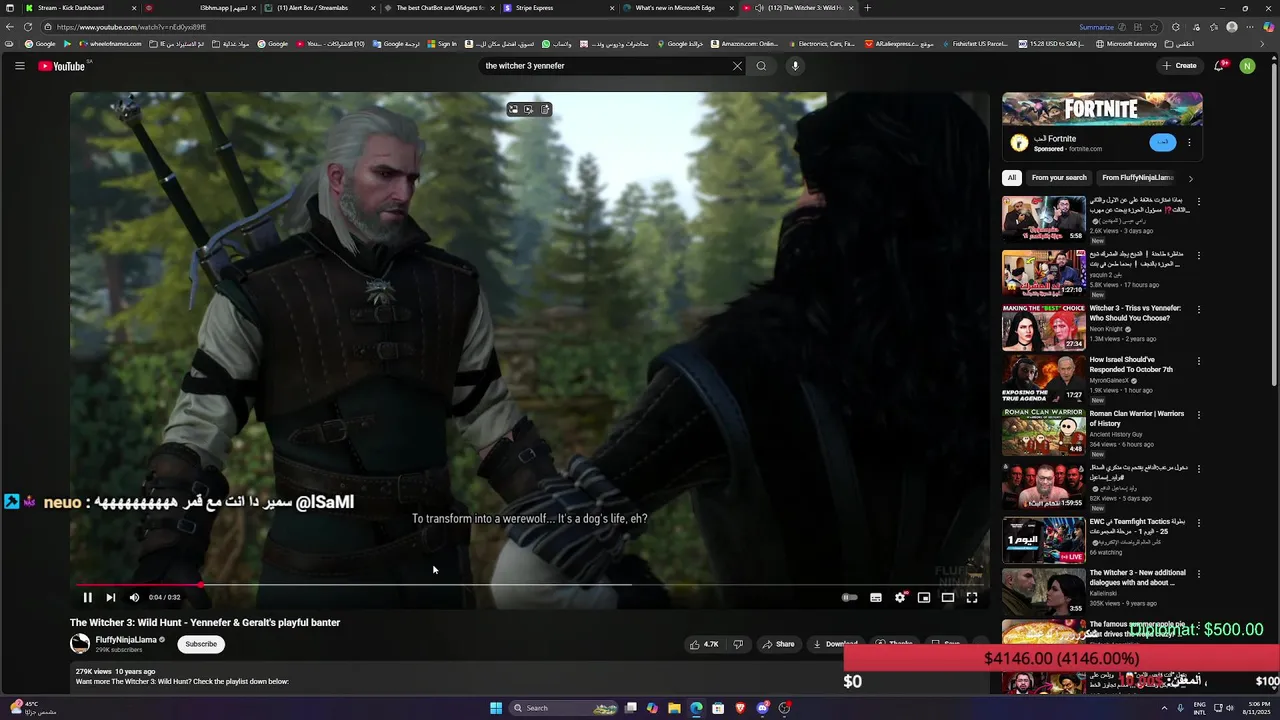
Task: Share the video
Action: point(778,644)
